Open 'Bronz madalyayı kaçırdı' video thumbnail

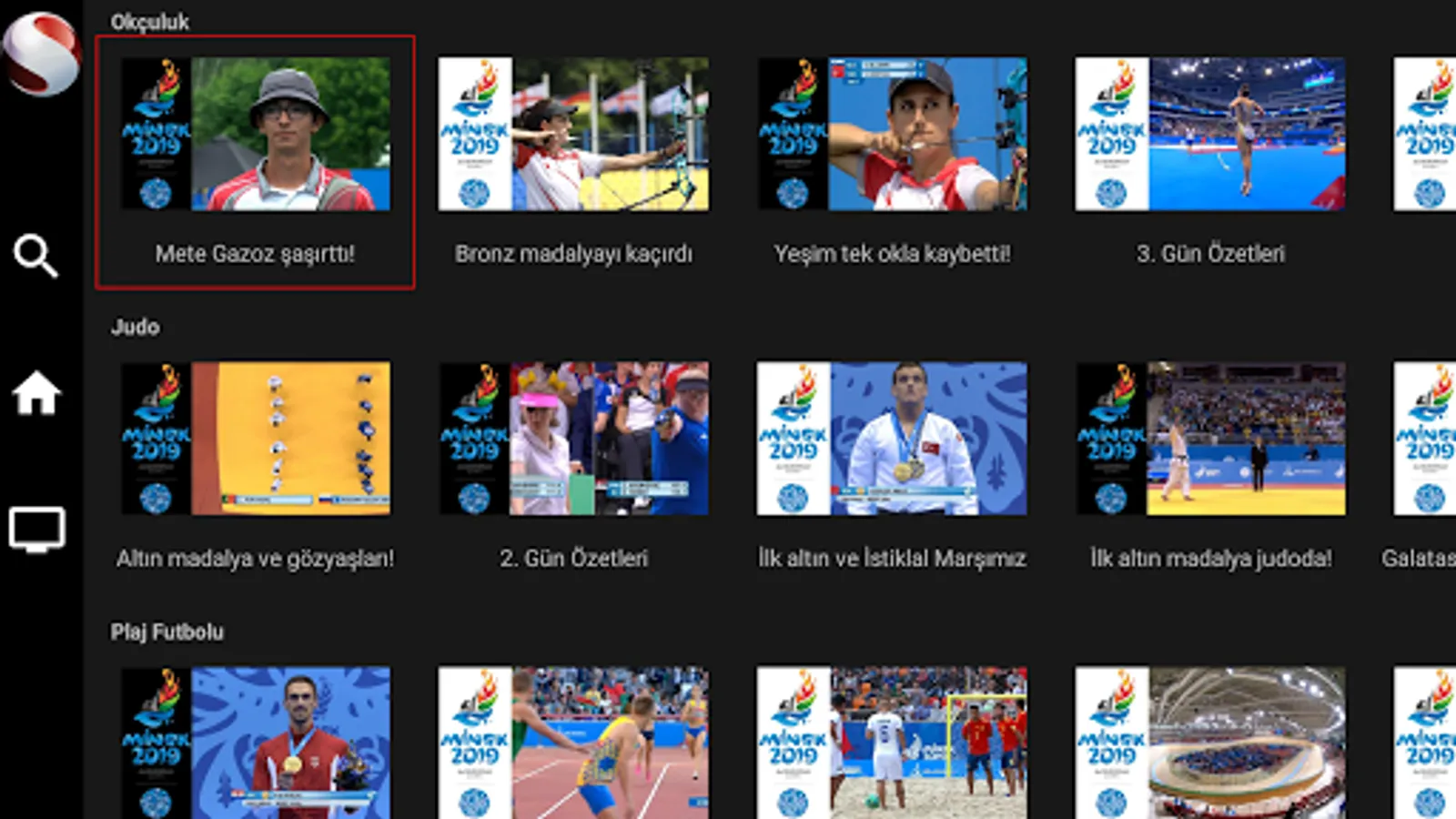click(x=573, y=134)
